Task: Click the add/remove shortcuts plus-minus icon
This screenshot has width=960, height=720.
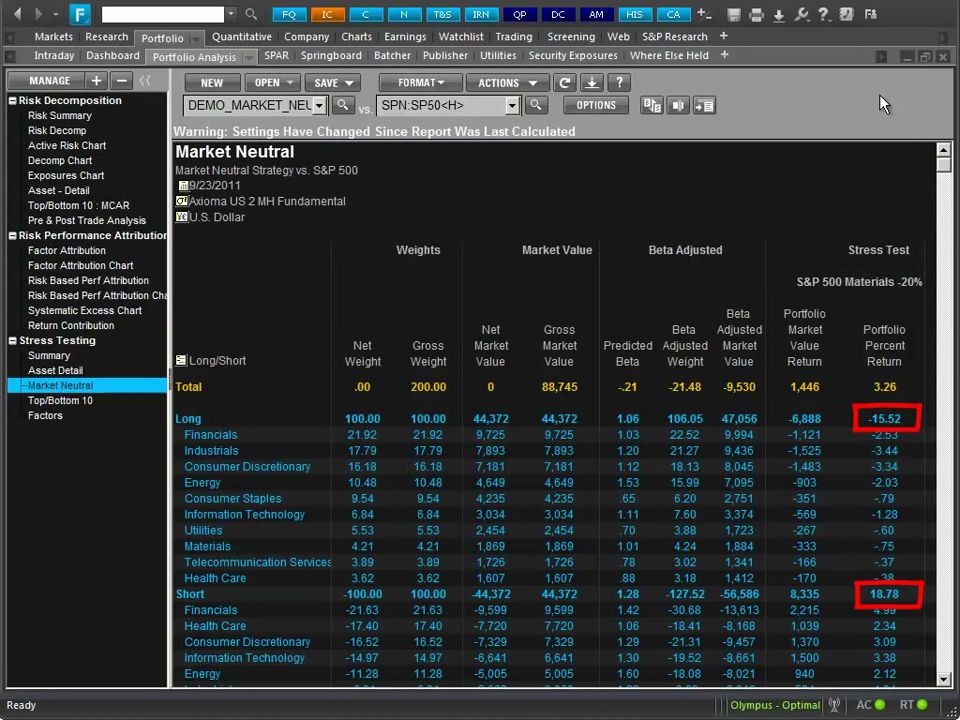Action: (704, 14)
